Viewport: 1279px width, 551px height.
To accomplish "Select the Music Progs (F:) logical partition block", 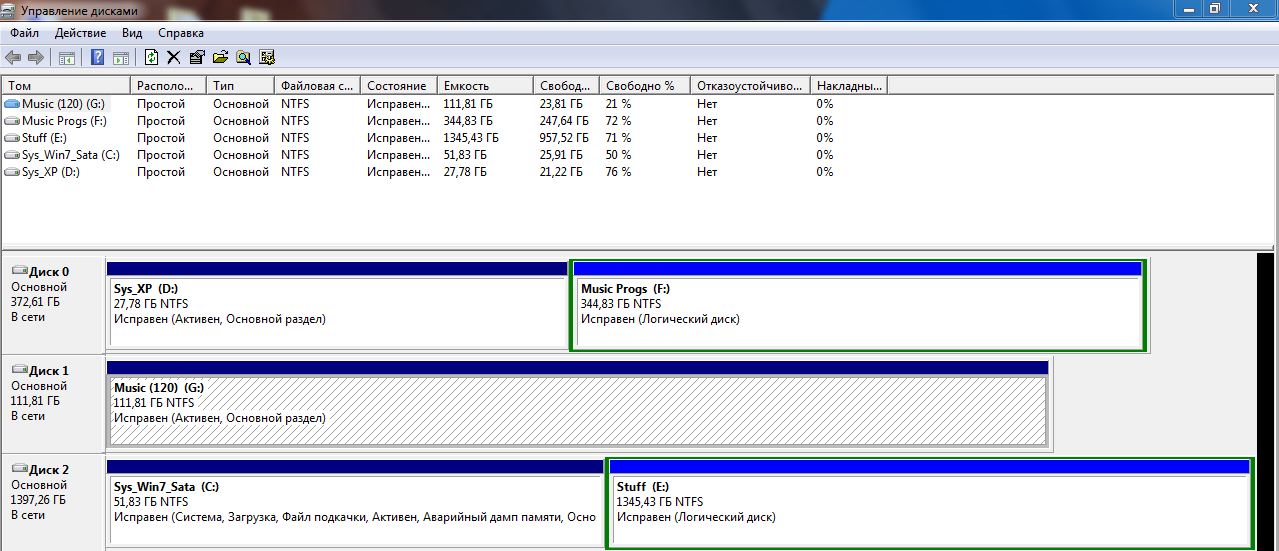I will (858, 307).
